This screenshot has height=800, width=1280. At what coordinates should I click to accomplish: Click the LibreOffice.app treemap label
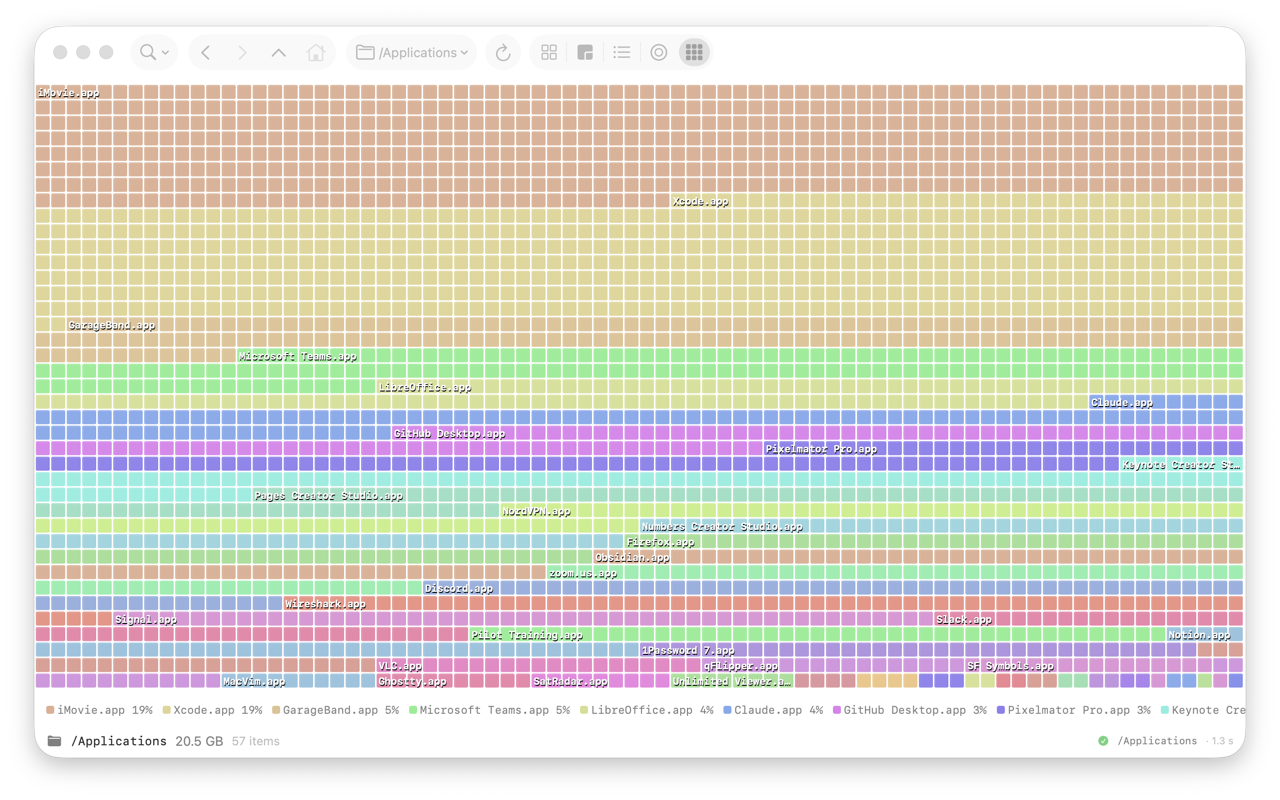click(425, 388)
